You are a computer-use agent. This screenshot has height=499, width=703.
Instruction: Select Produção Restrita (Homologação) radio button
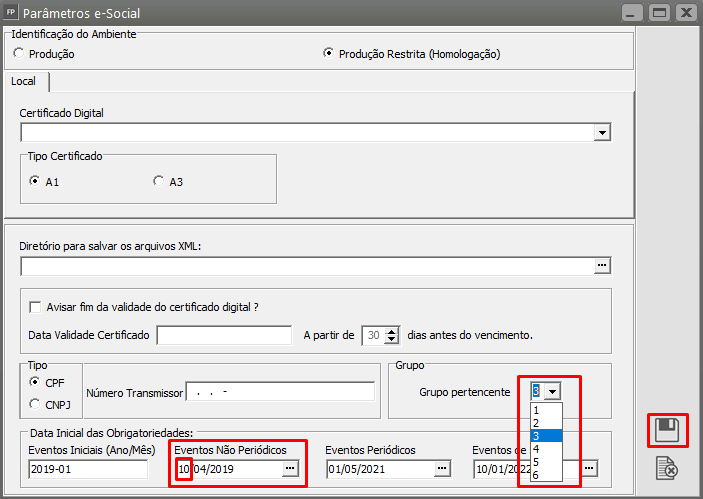[329, 53]
